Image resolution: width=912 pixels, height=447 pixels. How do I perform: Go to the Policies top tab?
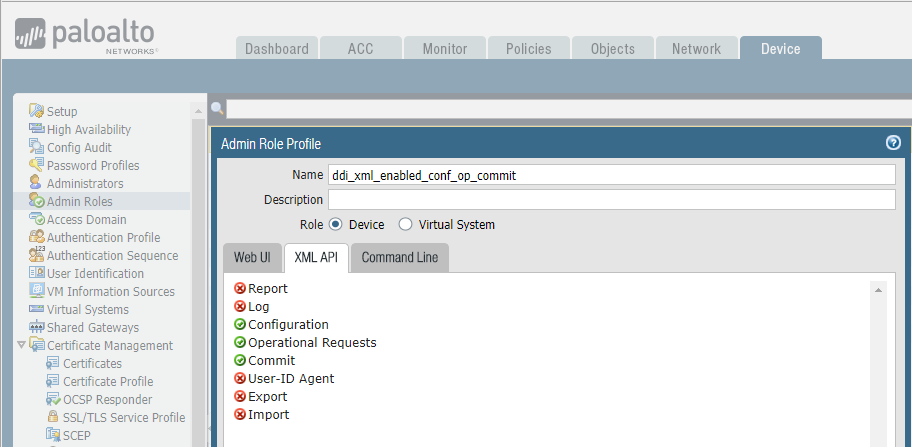click(528, 48)
